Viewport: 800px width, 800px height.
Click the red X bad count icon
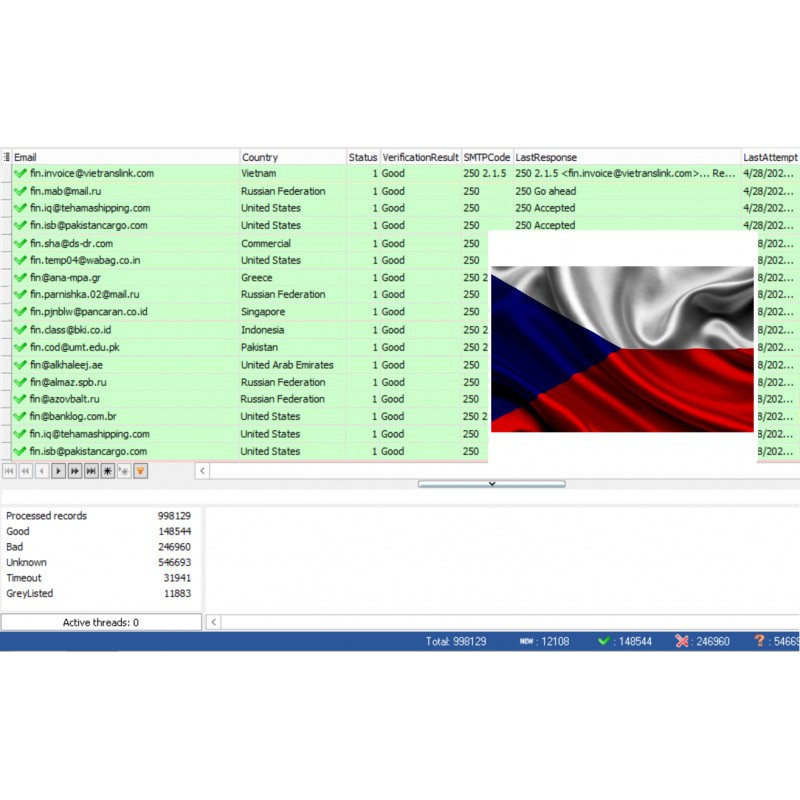tap(682, 641)
